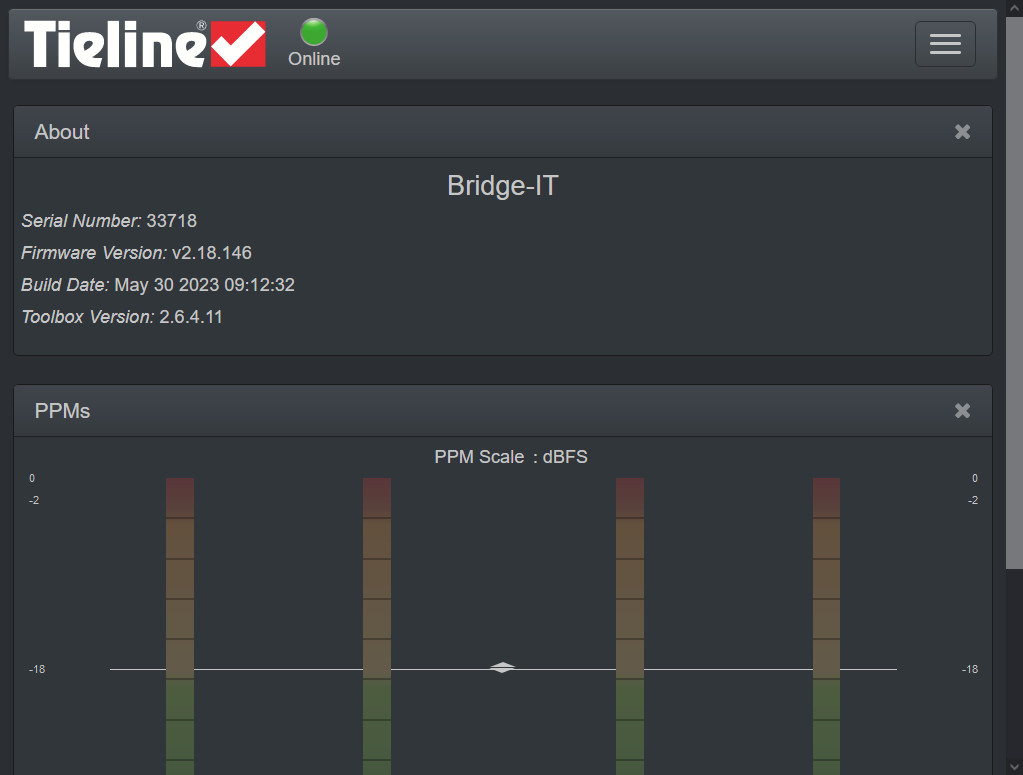Click the fourth PPM meter bar
This screenshot has height=775, width=1023.
[x=827, y=626]
